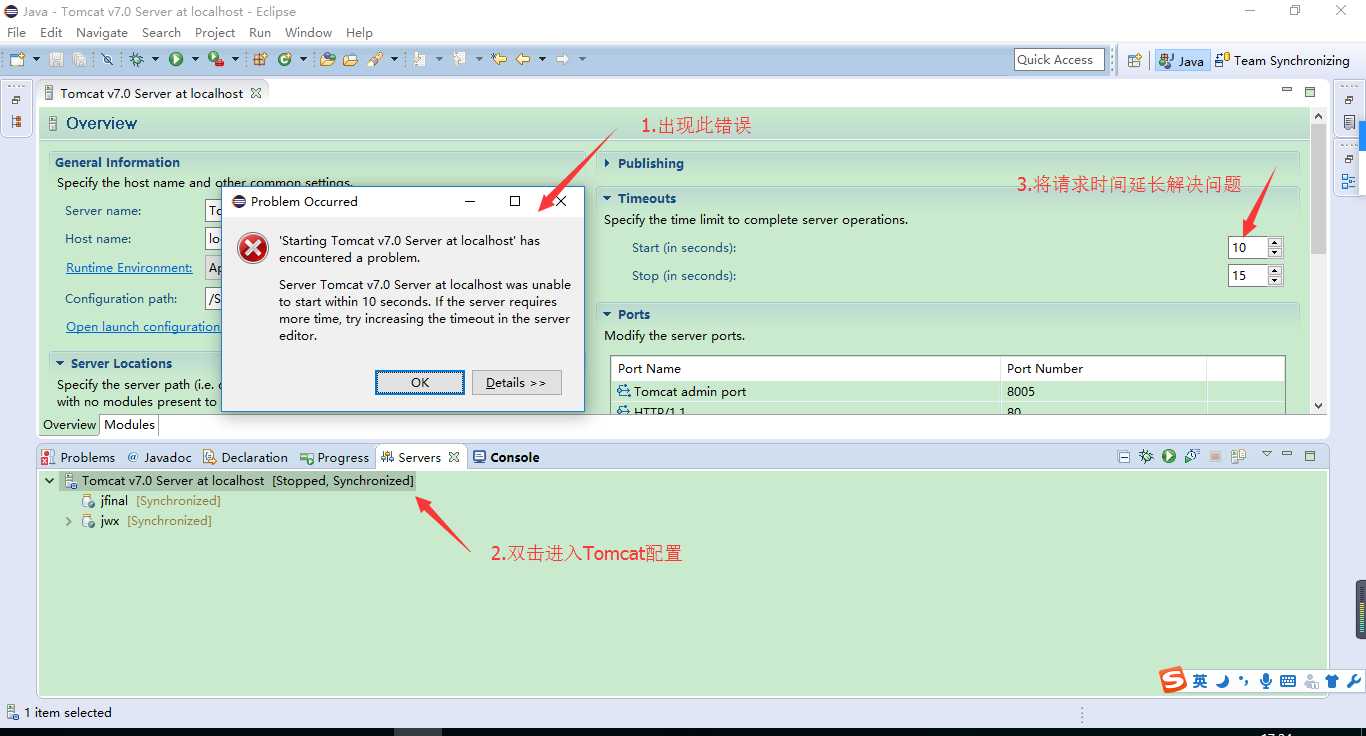Open the Sogou soft keyboard icon
Screen dimensions: 1366x736
(x=1288, y=681)
